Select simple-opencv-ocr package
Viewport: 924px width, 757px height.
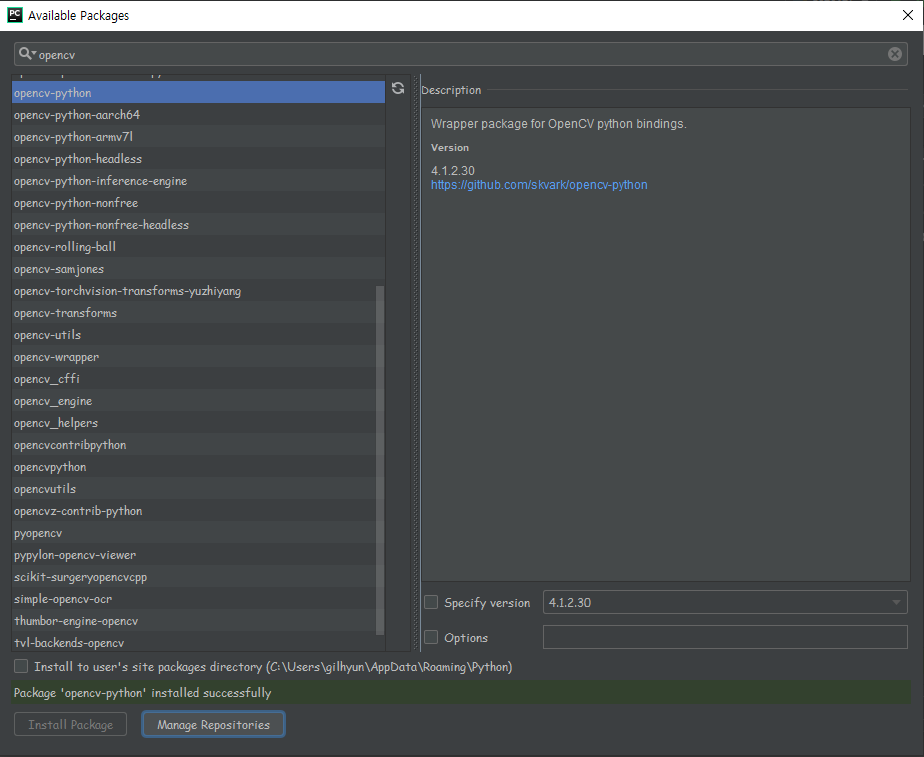(x=193, y=599)
